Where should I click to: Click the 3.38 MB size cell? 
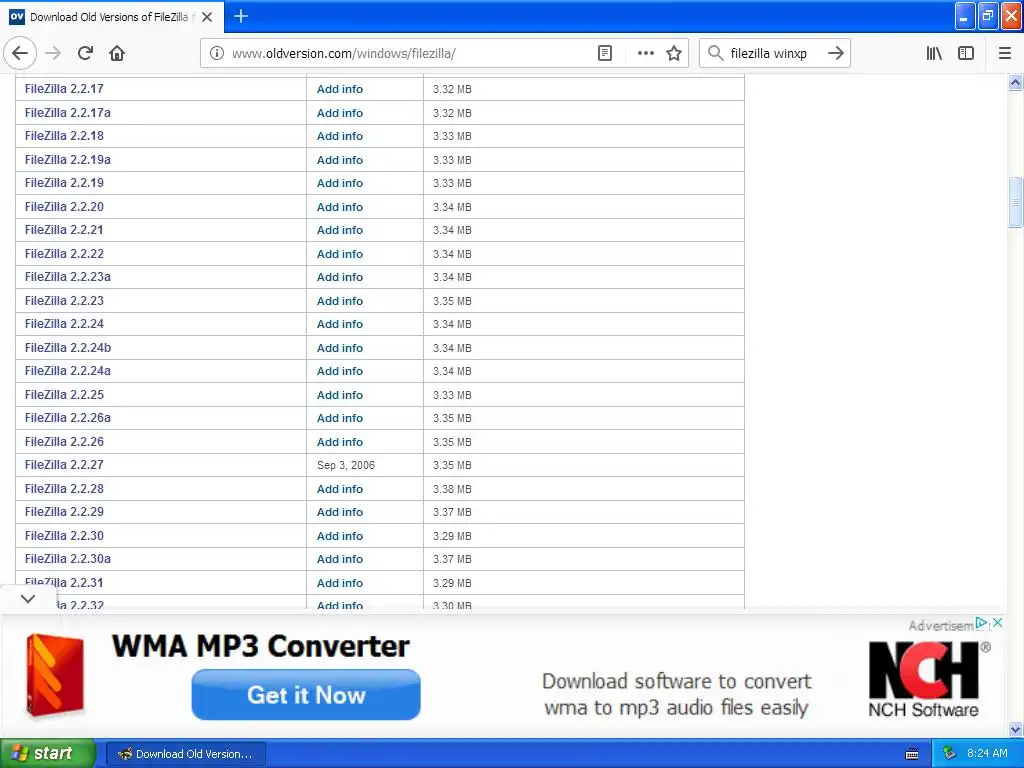[x=452, y=488]
